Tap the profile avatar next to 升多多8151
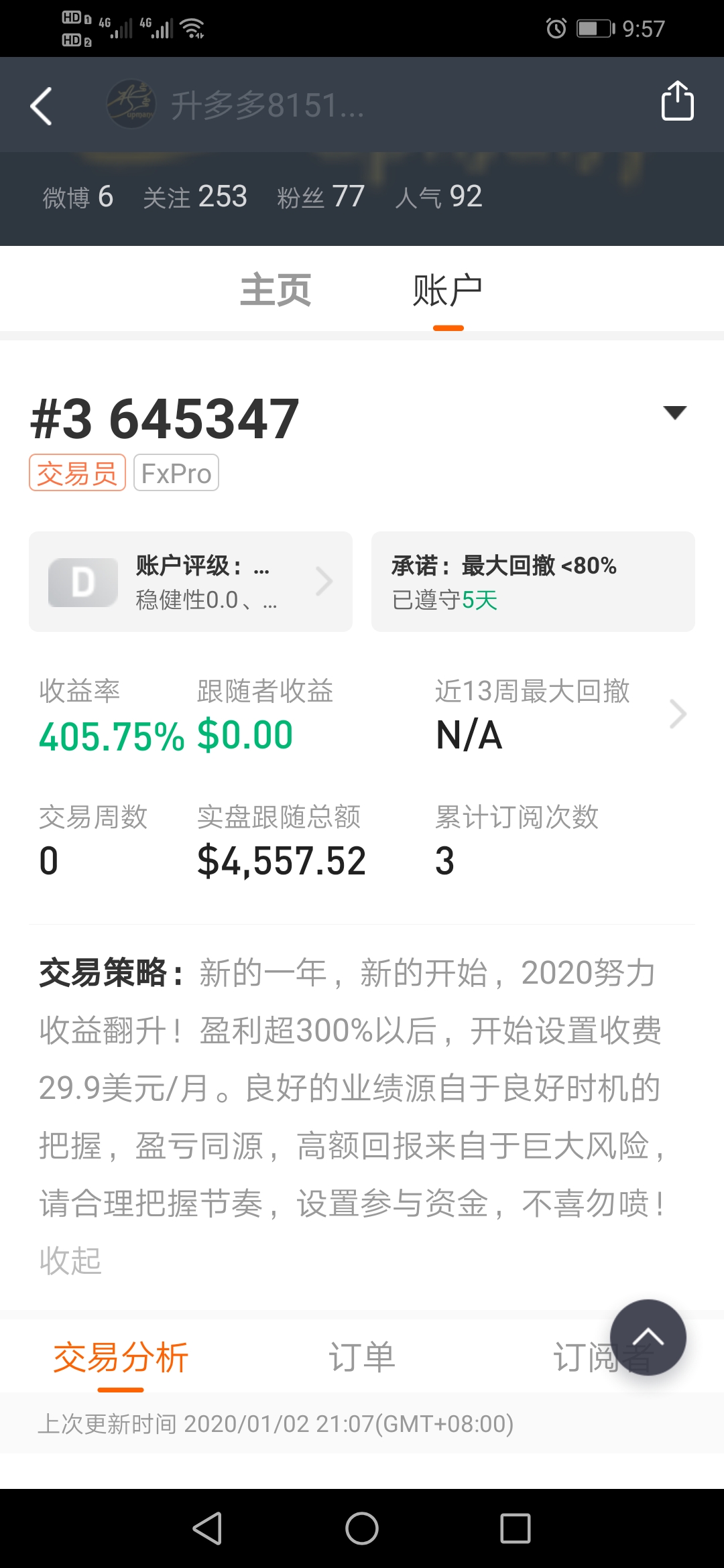The image size is (724, 1568). (131, 104)
